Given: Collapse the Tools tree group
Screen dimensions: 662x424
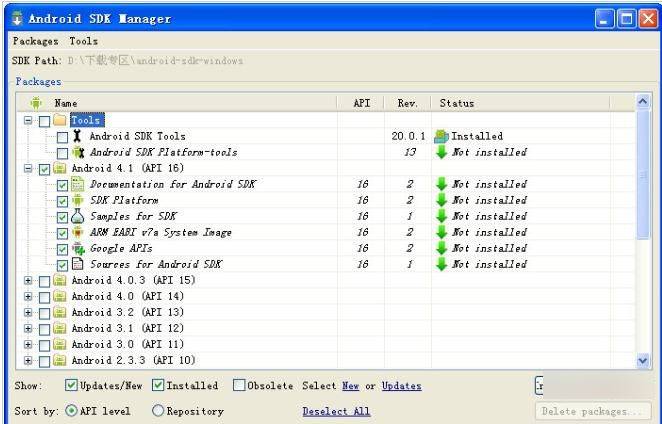Looking at the screenshot, I should pos(28,120).
